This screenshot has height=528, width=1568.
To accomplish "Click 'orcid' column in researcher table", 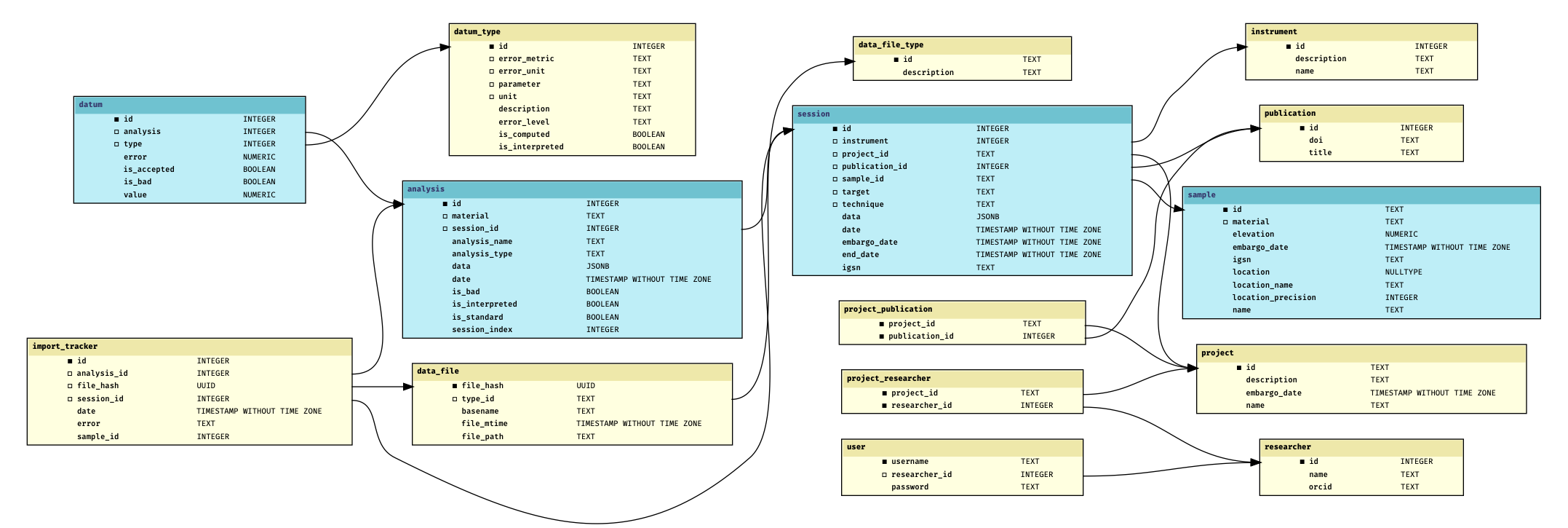I will [1321, 487].
